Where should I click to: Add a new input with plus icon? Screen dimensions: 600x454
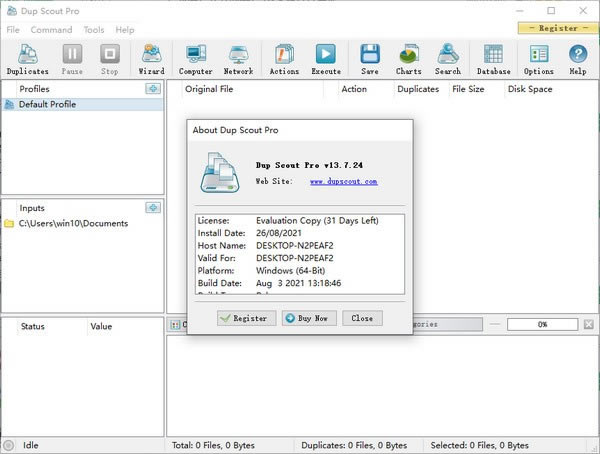pyautogui.click(x=153, y=208)
